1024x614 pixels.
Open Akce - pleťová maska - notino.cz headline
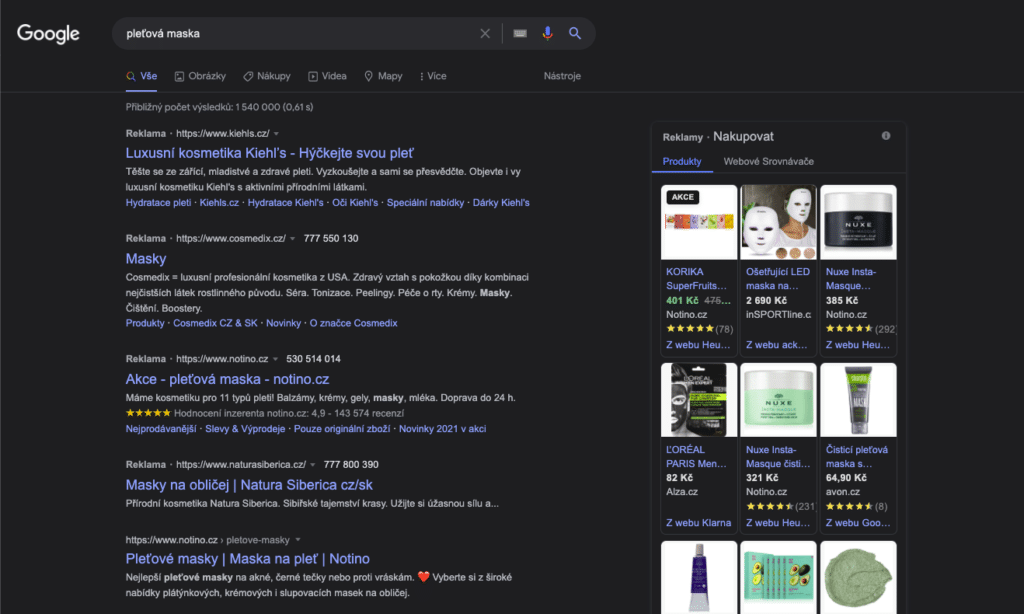[227, 379]
